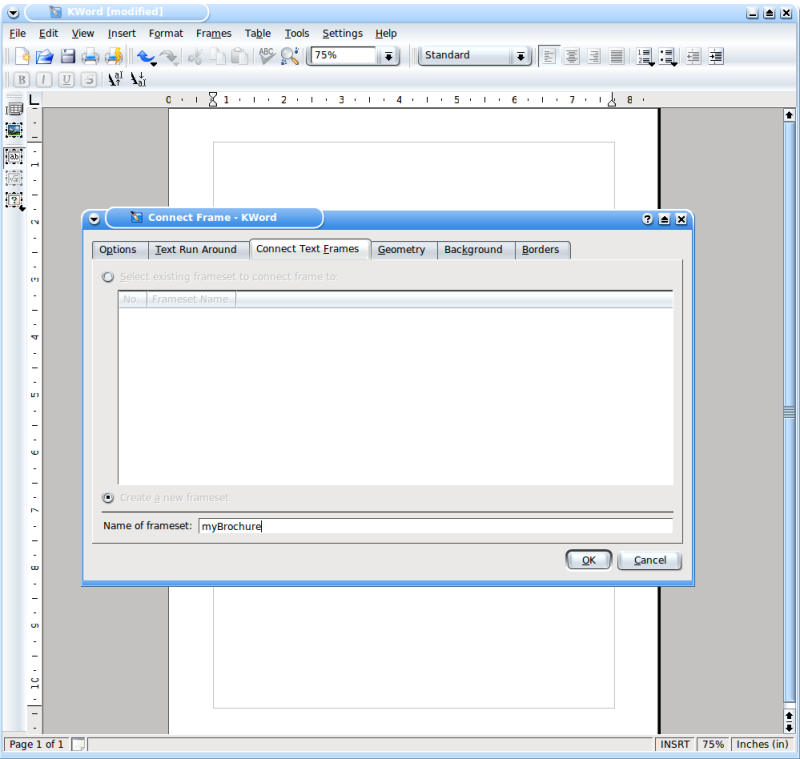Click dialog Help question mark button
Image resolution: width=800 pixels, height=759 pixels.
[x=647, y=219]
